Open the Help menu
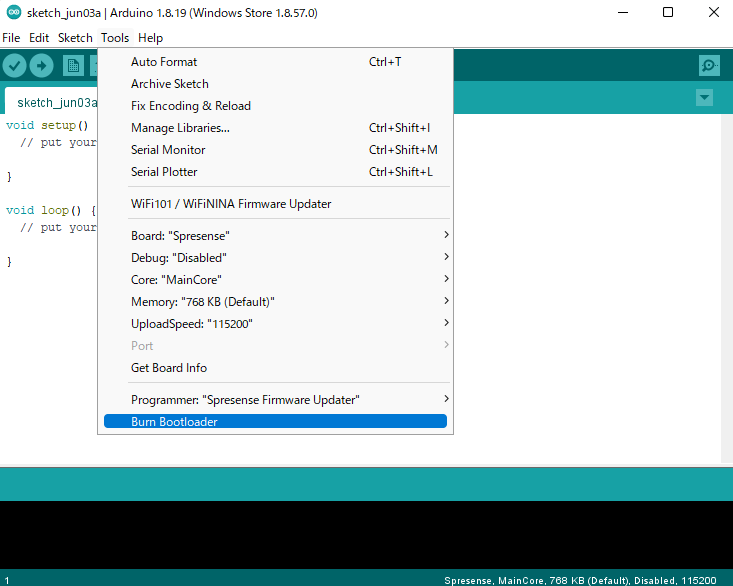The width and height of the screenshot is (733, 586). coord(150,38)
